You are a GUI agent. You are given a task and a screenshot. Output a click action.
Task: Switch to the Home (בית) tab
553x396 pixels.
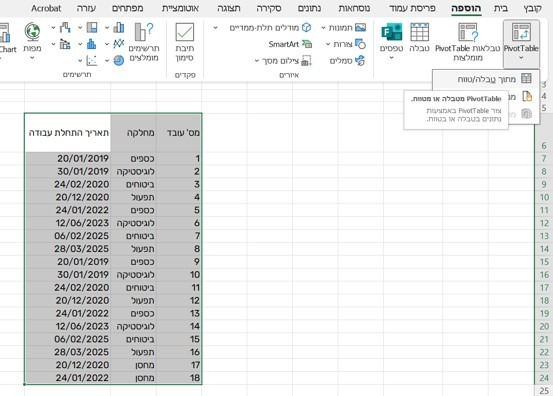[x=501, y=8]
